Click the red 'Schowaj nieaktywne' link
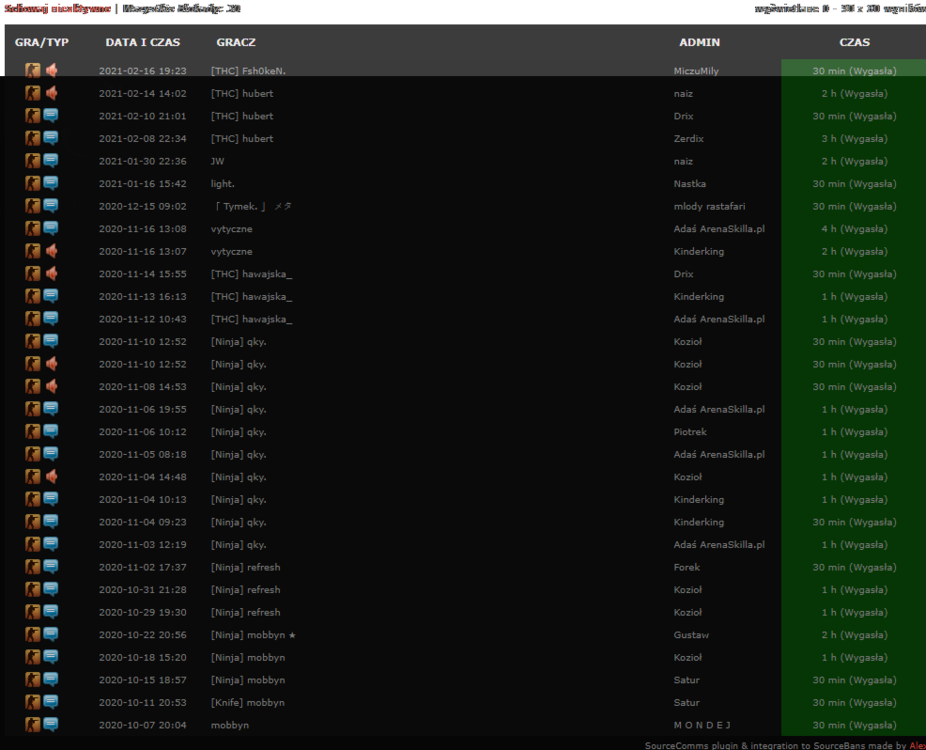Screen dimensions: 926x750 pyautogui.click(x=57, y=9)
